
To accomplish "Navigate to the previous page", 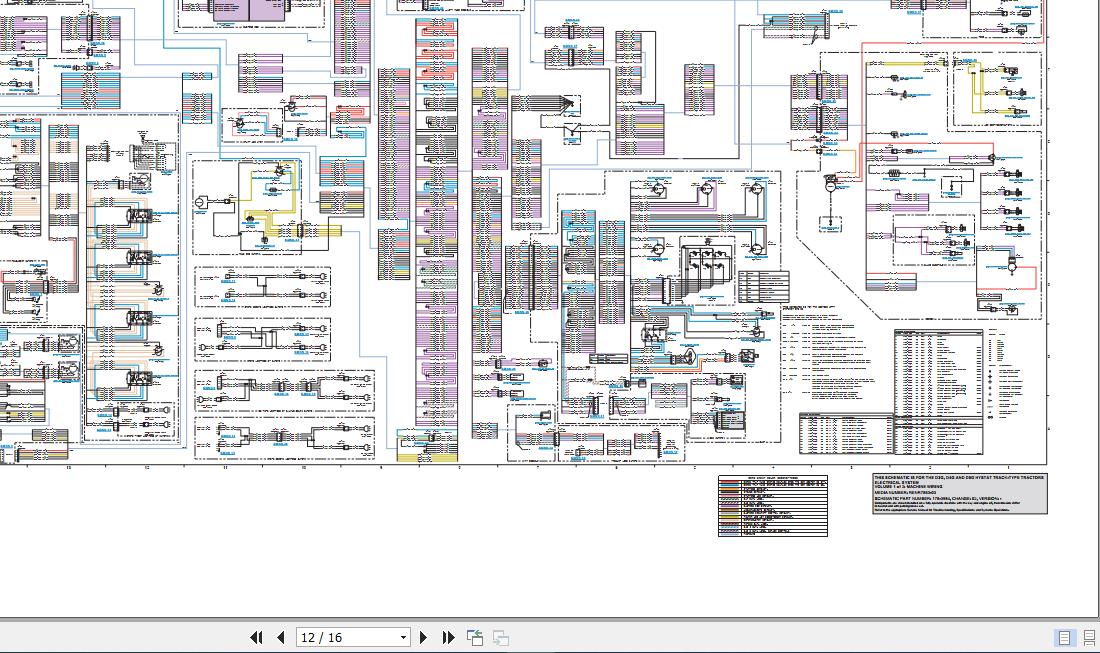I will click(281, 637).
